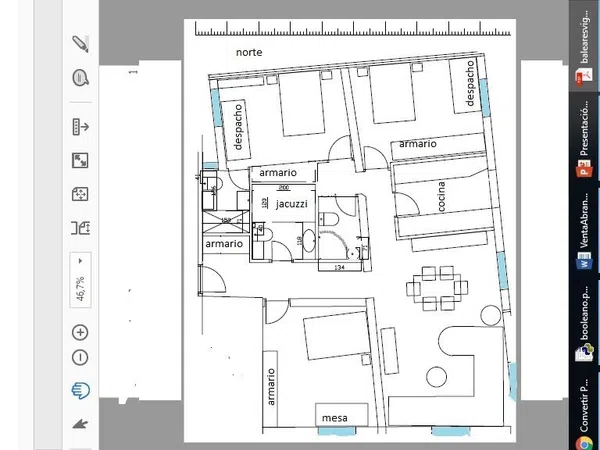Screen dimensions: 600x450
Task: Click the fit width scrolling icon
Action: pos(80,228)
